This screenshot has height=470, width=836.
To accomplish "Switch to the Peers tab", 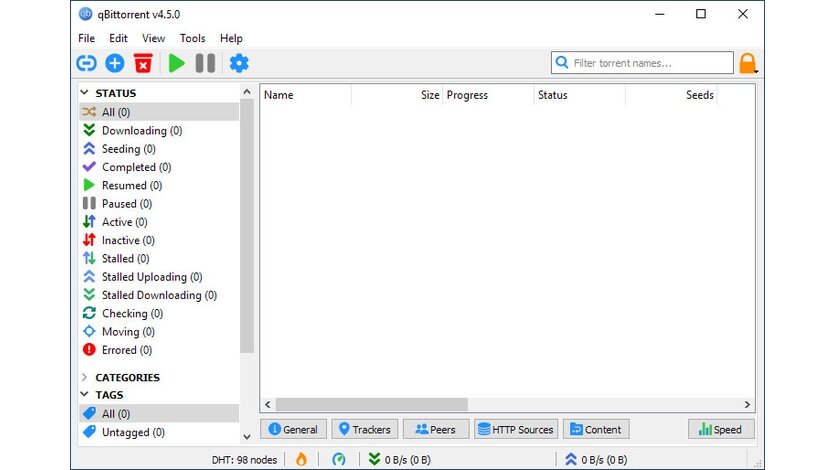I will point(436,429).
